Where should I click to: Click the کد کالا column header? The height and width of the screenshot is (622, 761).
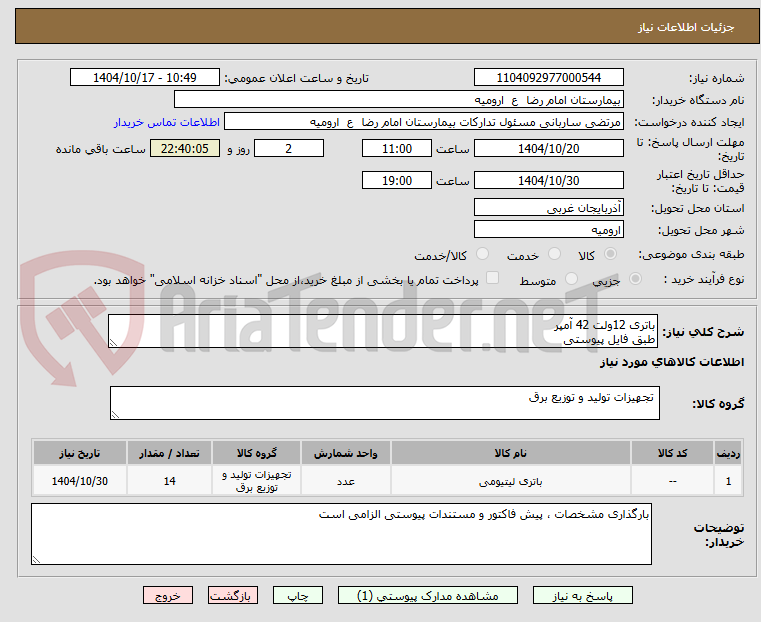672,453
